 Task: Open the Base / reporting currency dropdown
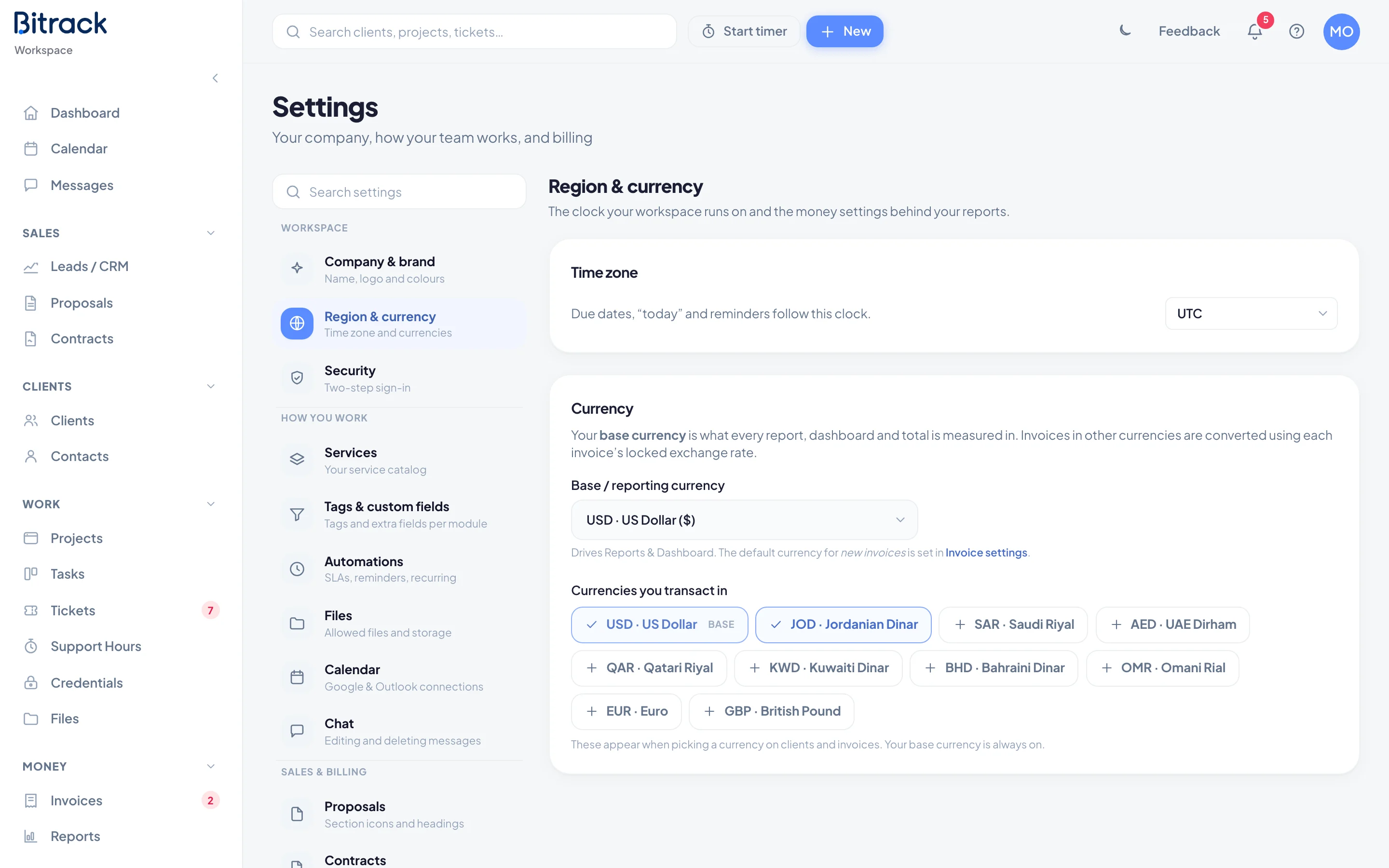tap(745, 519)
